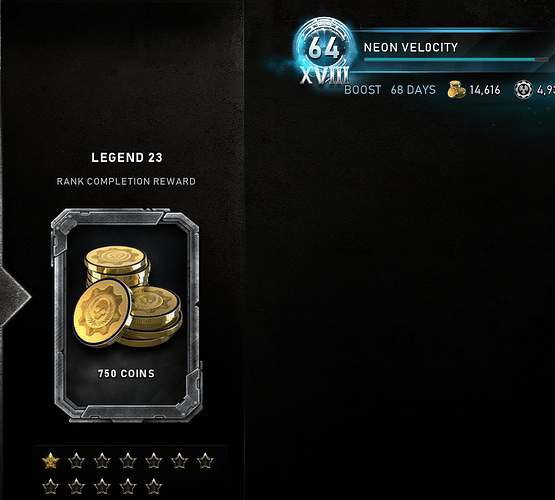Click the gold coins icon beside 14,616

[456, 90]
